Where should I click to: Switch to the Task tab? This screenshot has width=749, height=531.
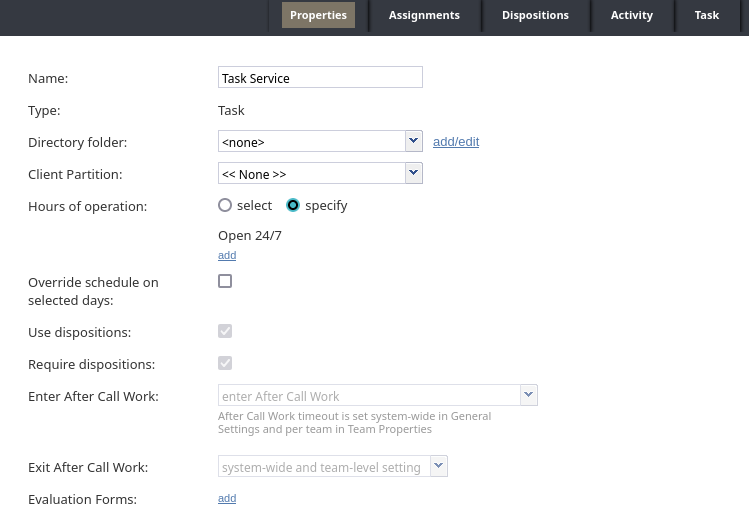tap(706, 15)
